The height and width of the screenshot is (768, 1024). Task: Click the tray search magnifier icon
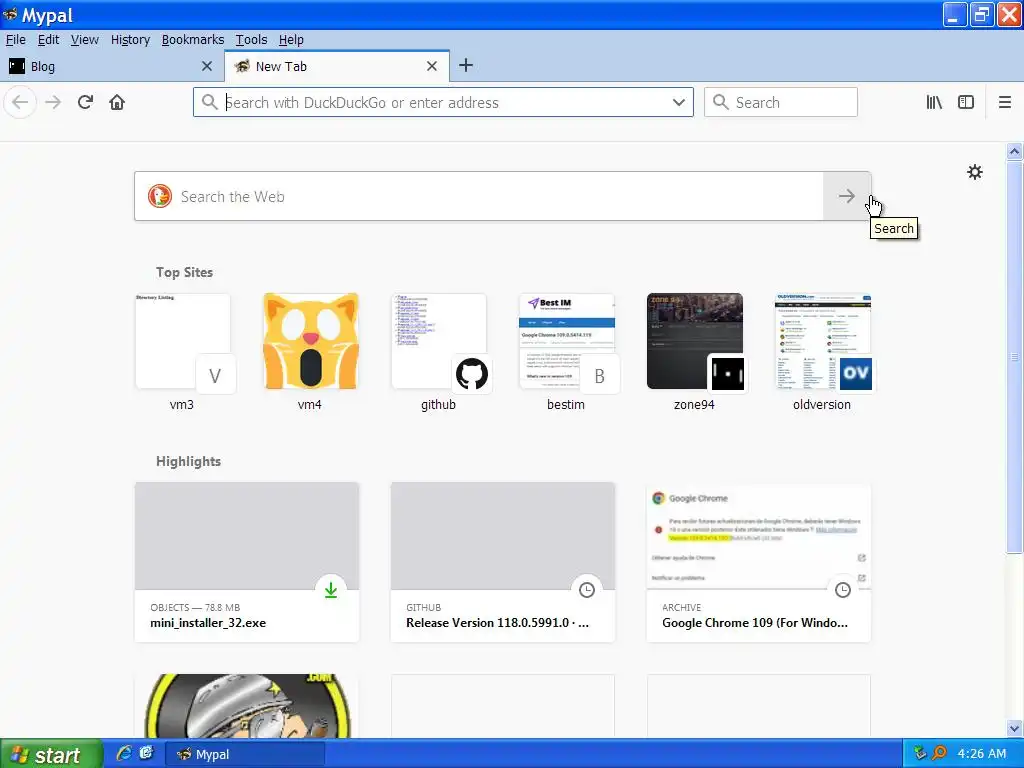click(939, 754)
